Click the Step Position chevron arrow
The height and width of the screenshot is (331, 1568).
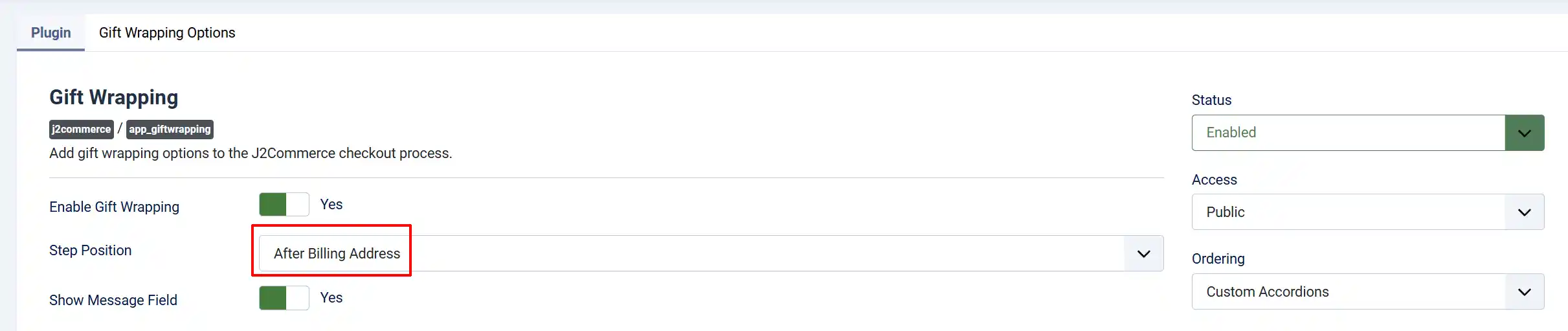pyautogui.click(x=1144, y=253)
